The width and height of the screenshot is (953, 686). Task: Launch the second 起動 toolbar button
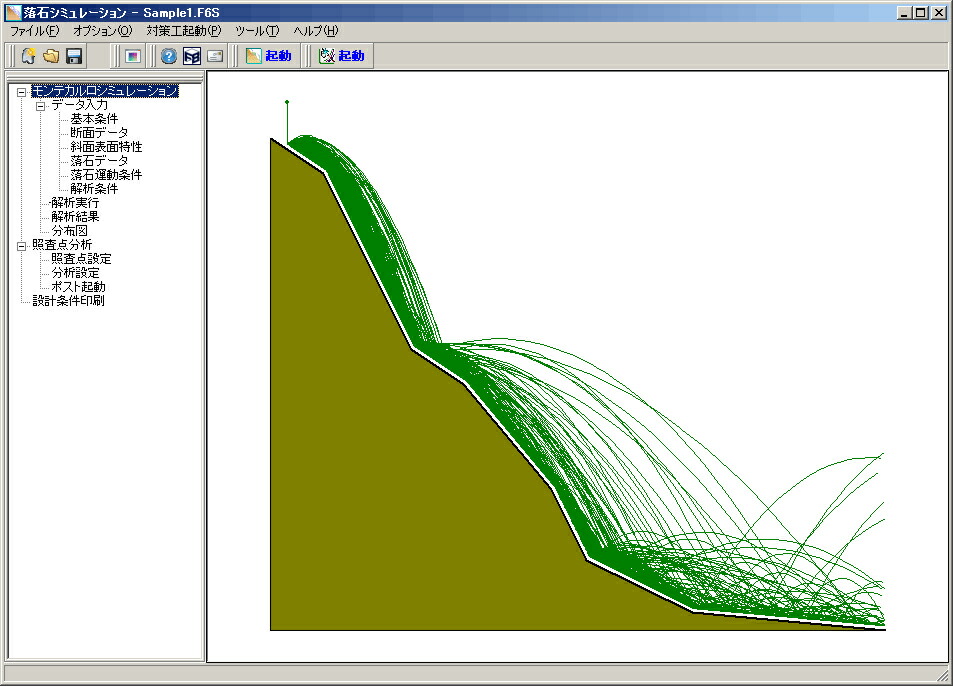coord(342,56)
